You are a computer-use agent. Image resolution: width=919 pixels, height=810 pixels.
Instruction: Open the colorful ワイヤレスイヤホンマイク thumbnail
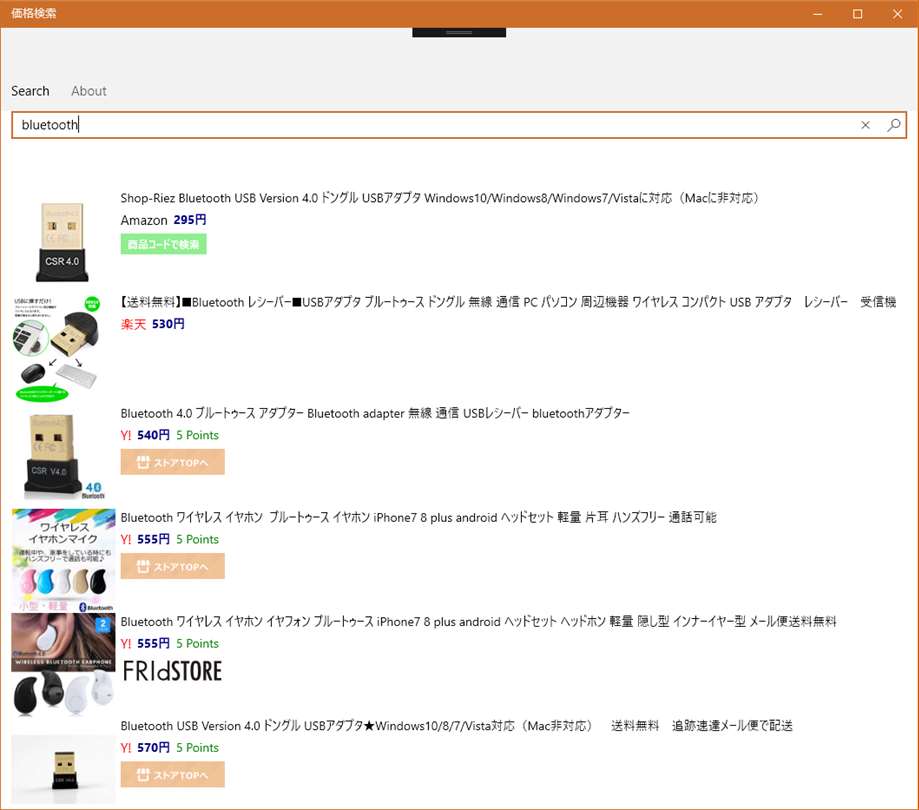coord(63,560)
